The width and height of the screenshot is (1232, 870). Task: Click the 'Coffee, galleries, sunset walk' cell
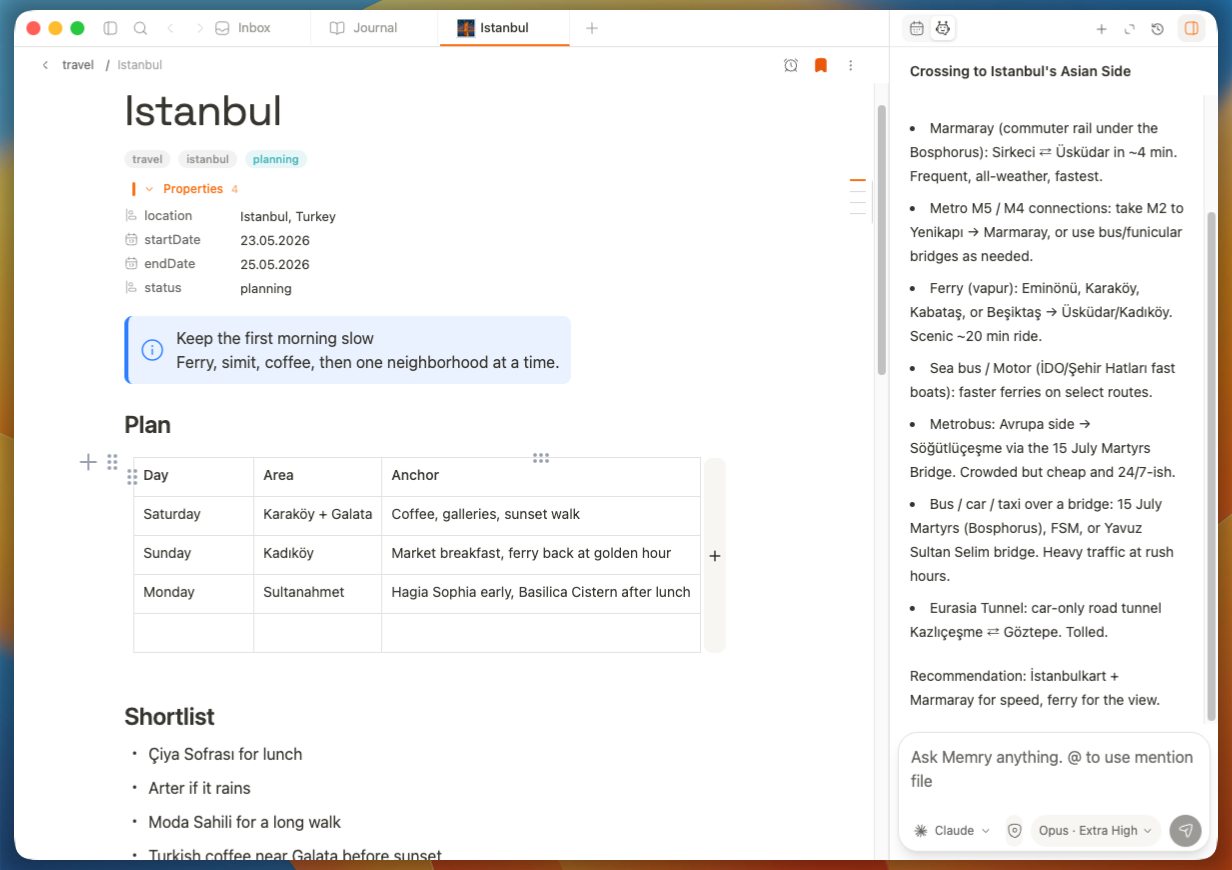[x=541, y=514]
